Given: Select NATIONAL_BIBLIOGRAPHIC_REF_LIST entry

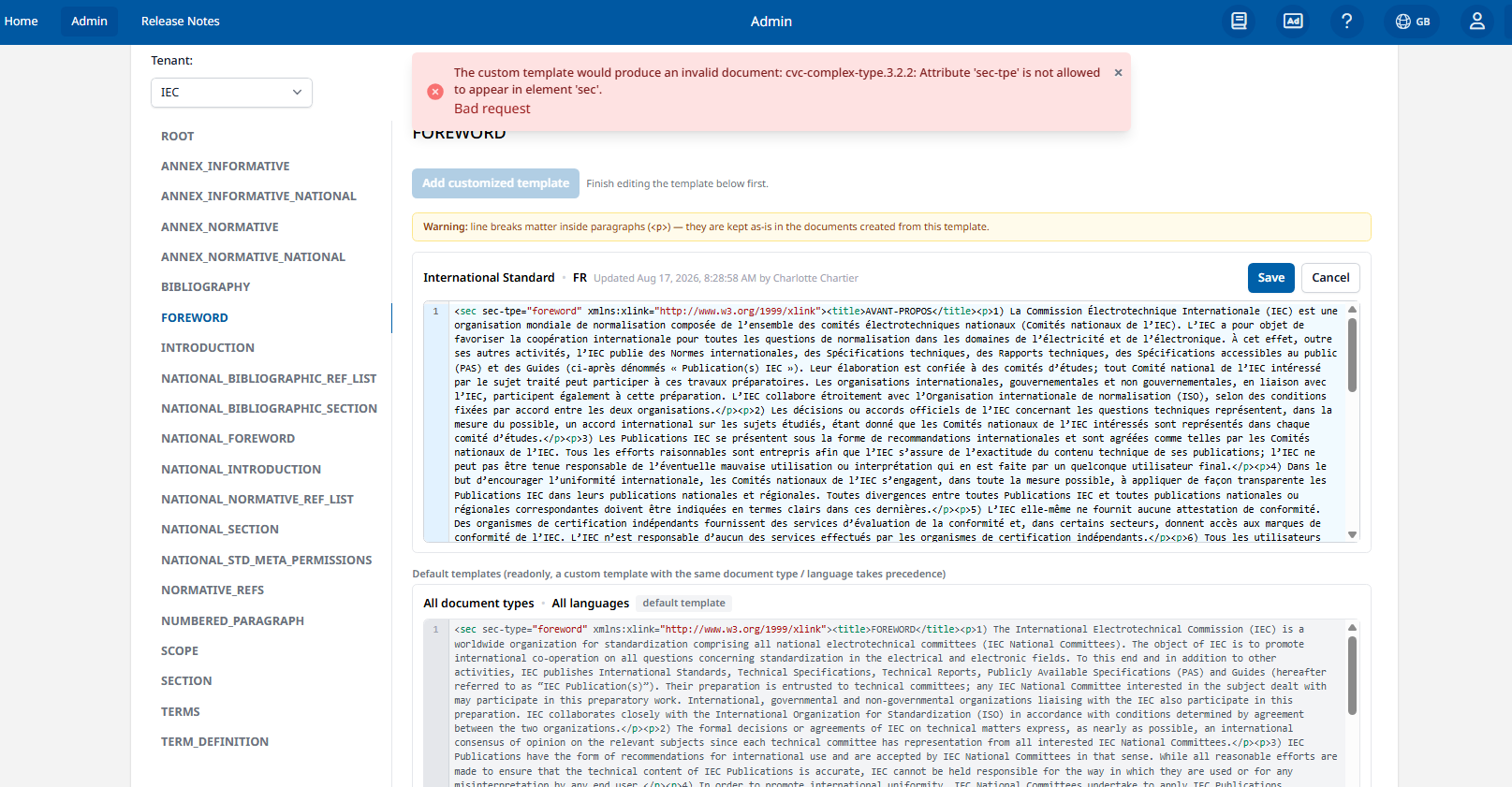Looking at the screenshot, I should coord(269,379).
